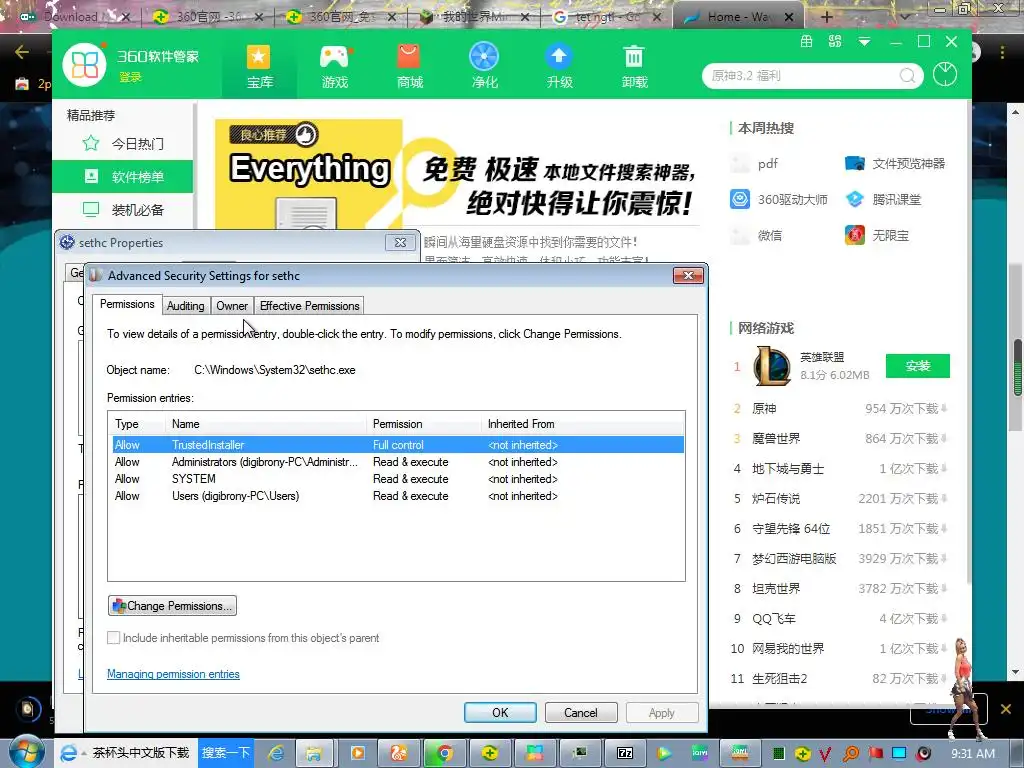This screenshot has height=768, width=1024.
Task: Click the speaker icon in system tray
Action: (923, 754)
